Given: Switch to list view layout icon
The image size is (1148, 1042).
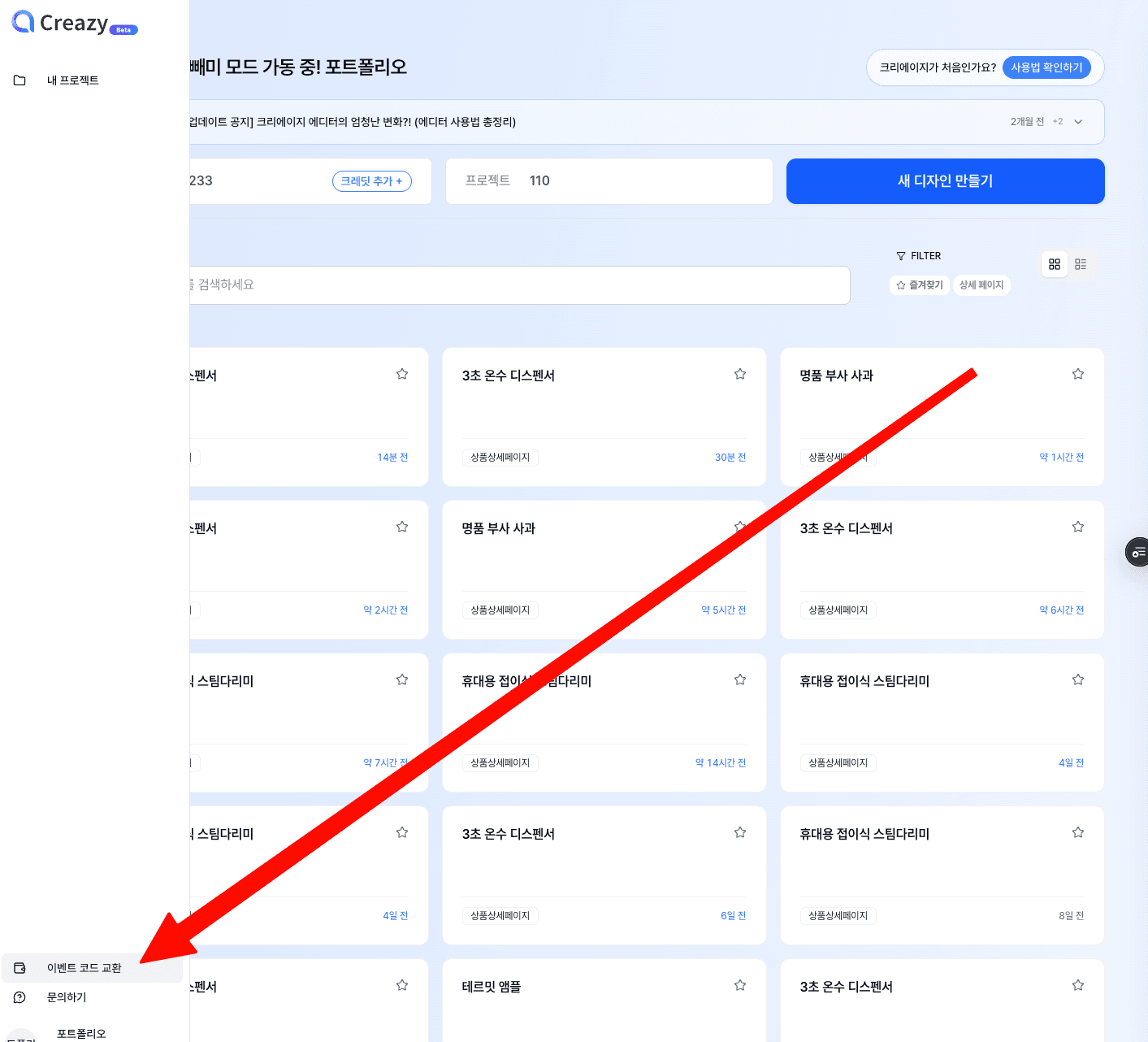Looking at the screenshot, I should point(1081,264).
